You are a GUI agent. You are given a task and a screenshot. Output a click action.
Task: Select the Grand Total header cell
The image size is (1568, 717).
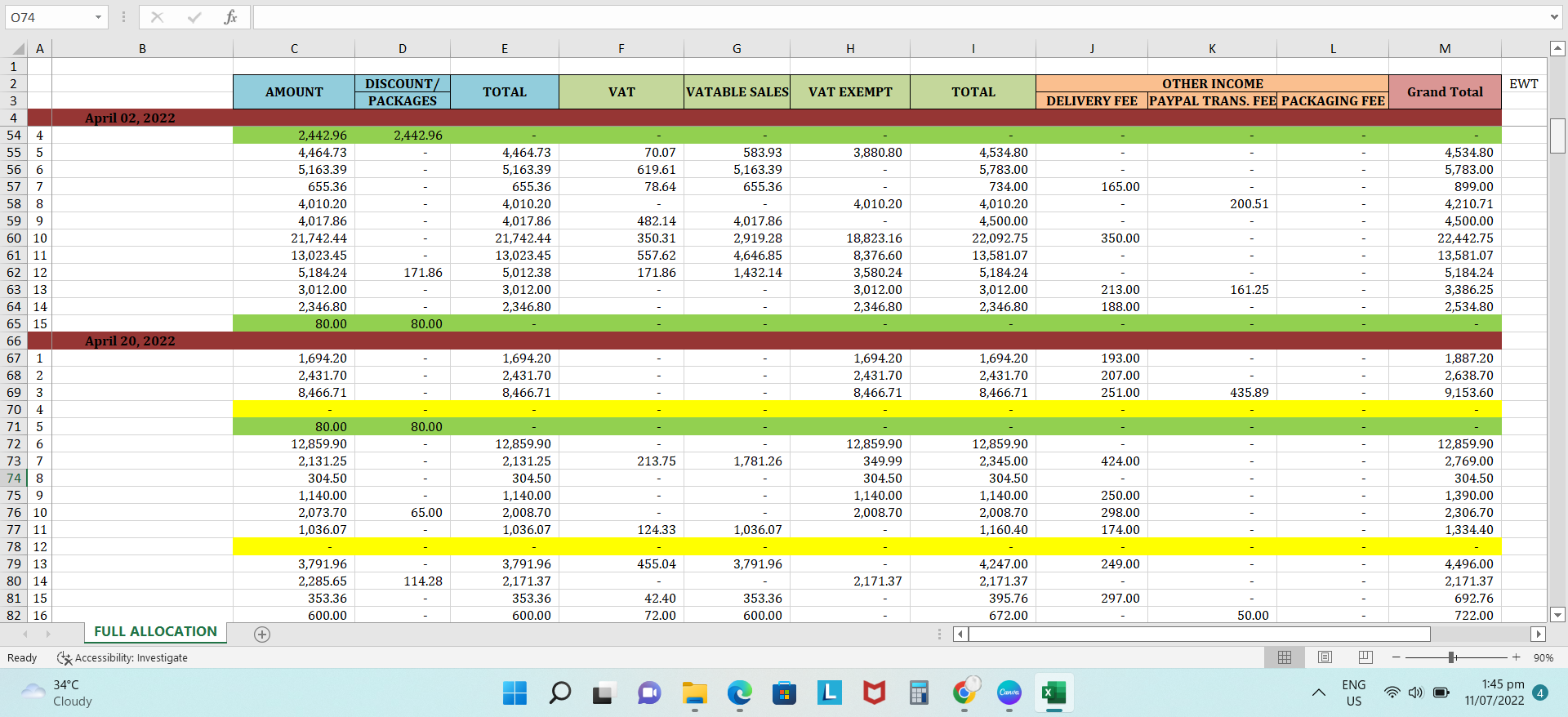click(x=1445, y=91)
